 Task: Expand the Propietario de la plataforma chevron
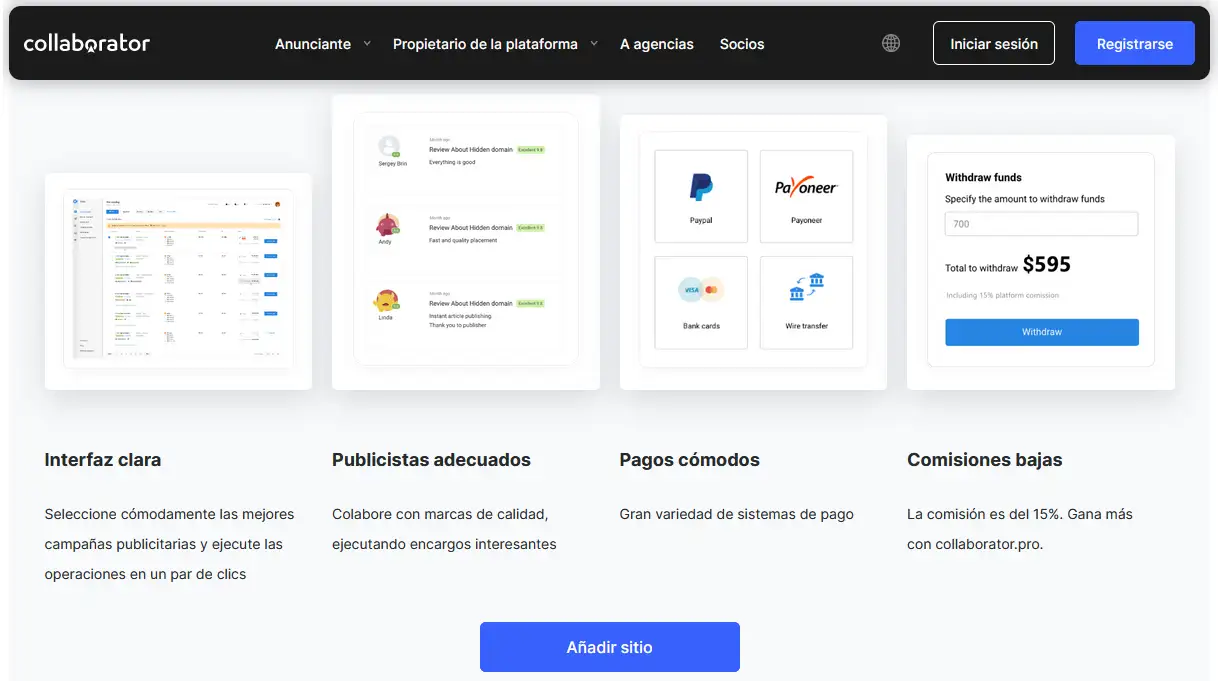tap(594, 44)
